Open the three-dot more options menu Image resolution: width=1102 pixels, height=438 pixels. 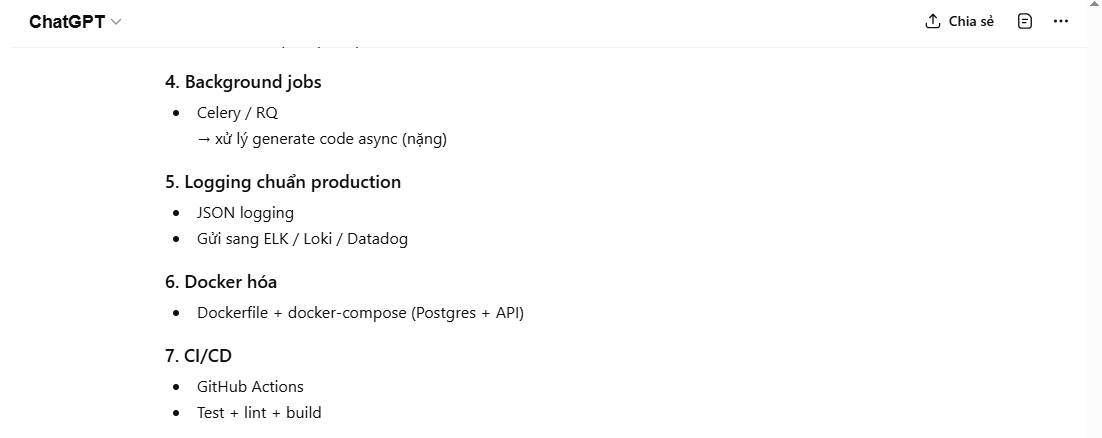[1061, 21]
